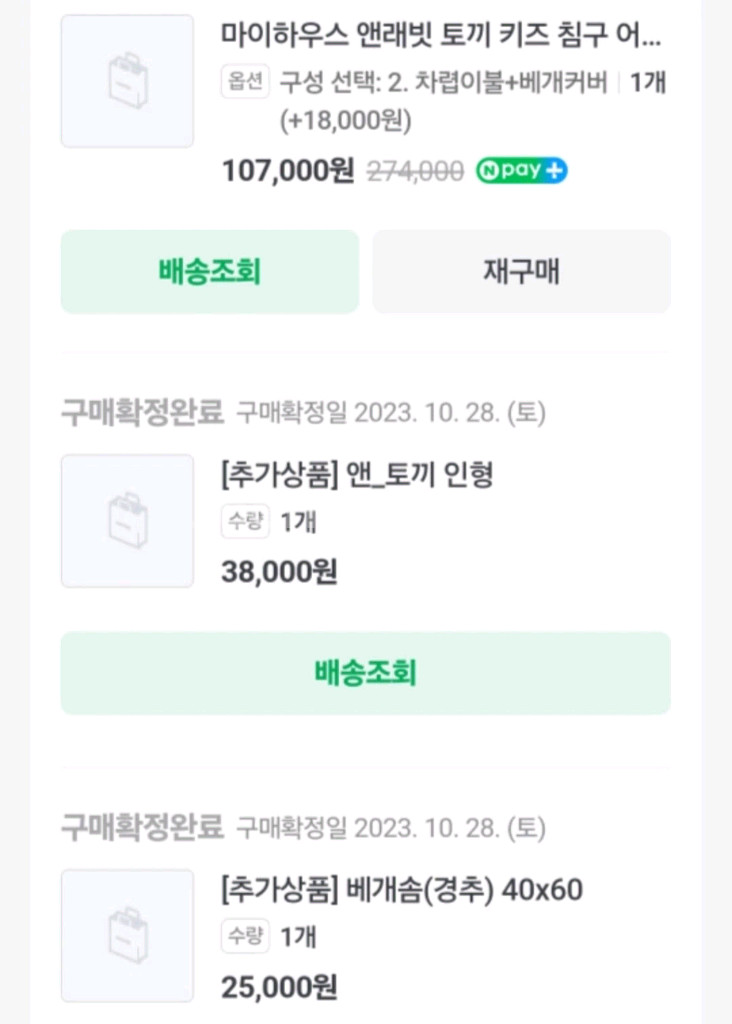Tap the 38,000원 price

point(279,572)
